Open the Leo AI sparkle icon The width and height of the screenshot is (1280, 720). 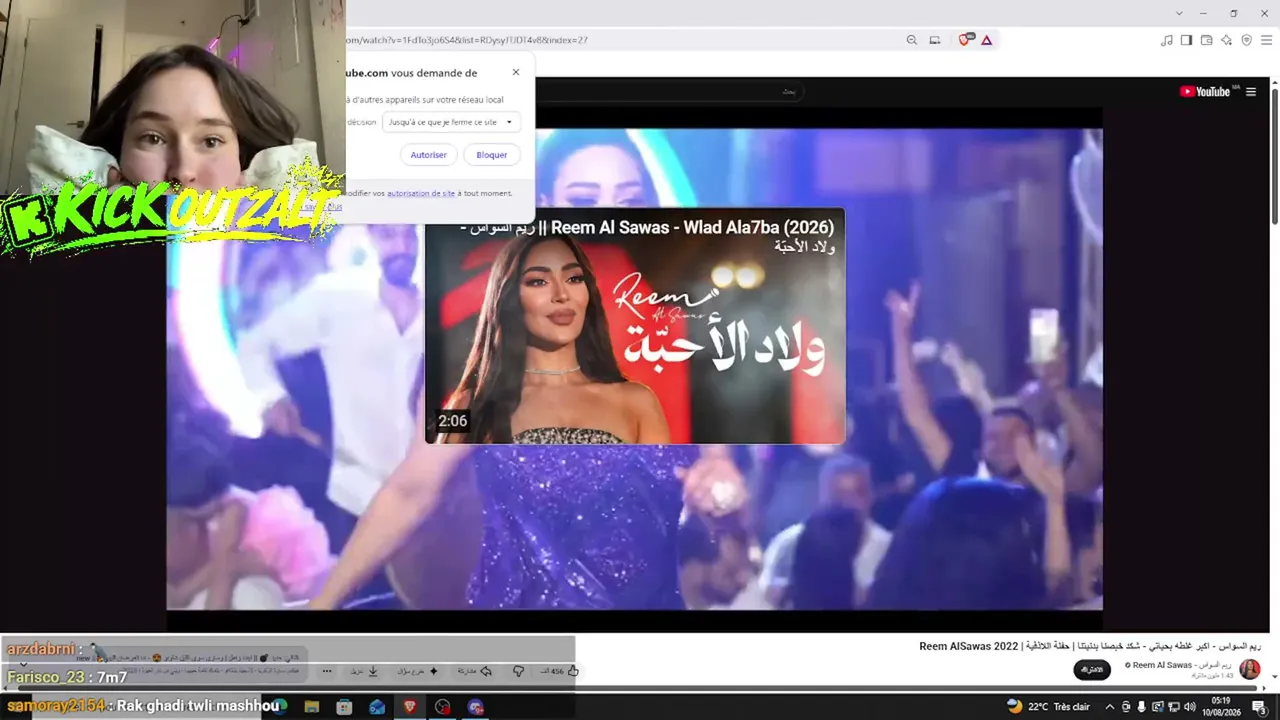click(1226, 40)
